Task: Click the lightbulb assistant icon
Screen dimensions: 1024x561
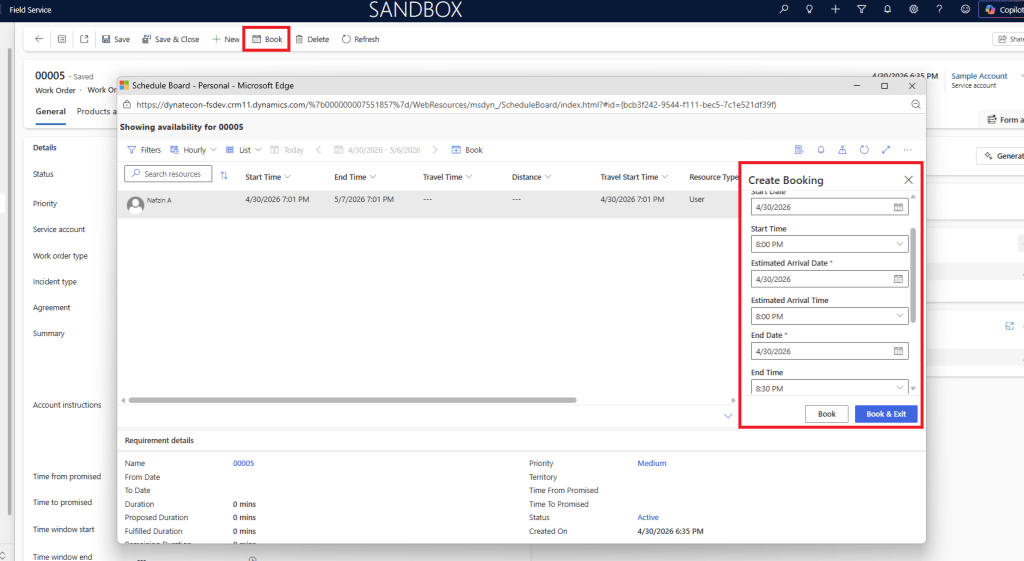Action: (x=809, y=9)
